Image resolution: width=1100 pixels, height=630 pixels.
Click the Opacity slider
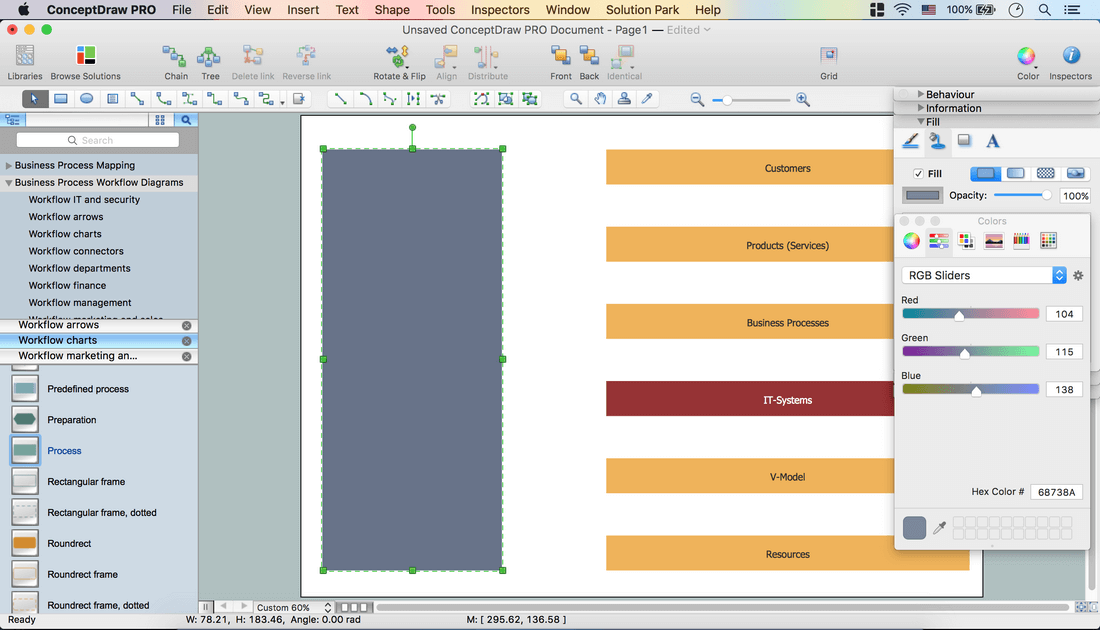[1020, 196]
